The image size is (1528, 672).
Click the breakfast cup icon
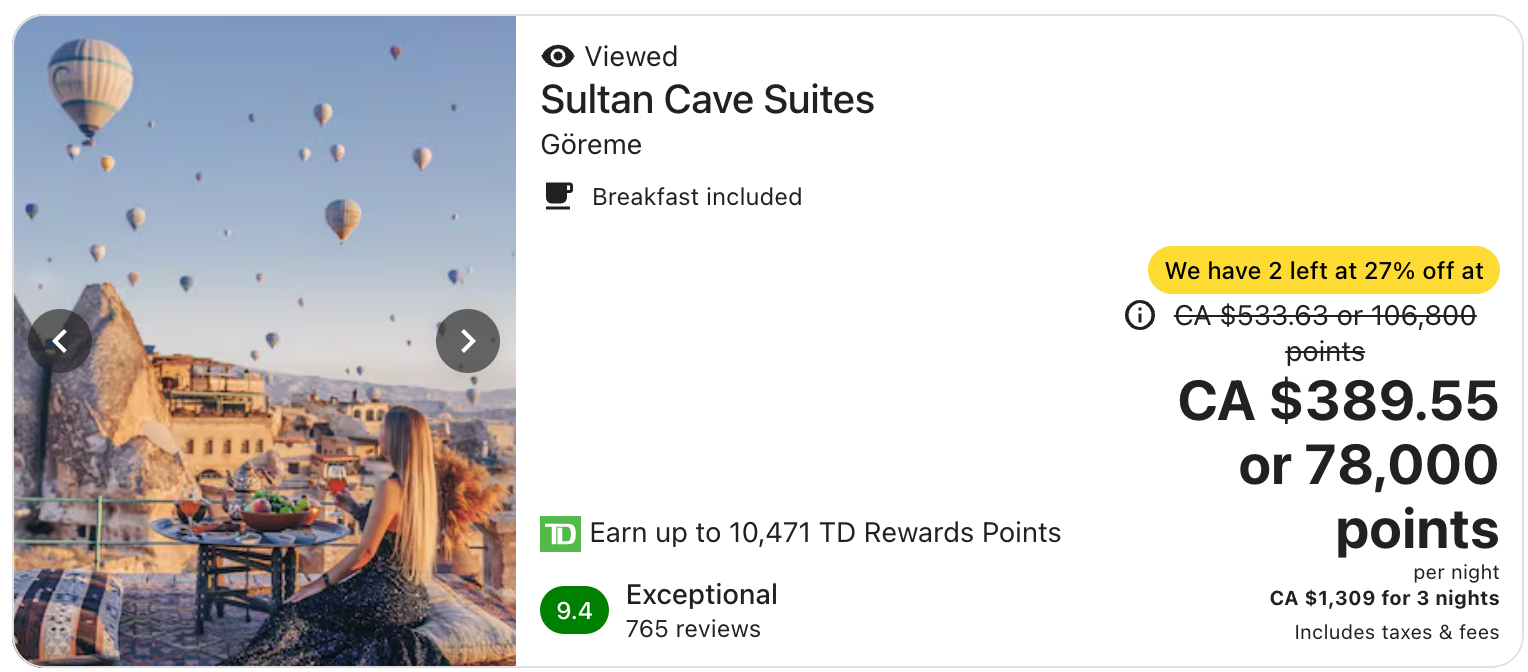click(x=558, y=196)
